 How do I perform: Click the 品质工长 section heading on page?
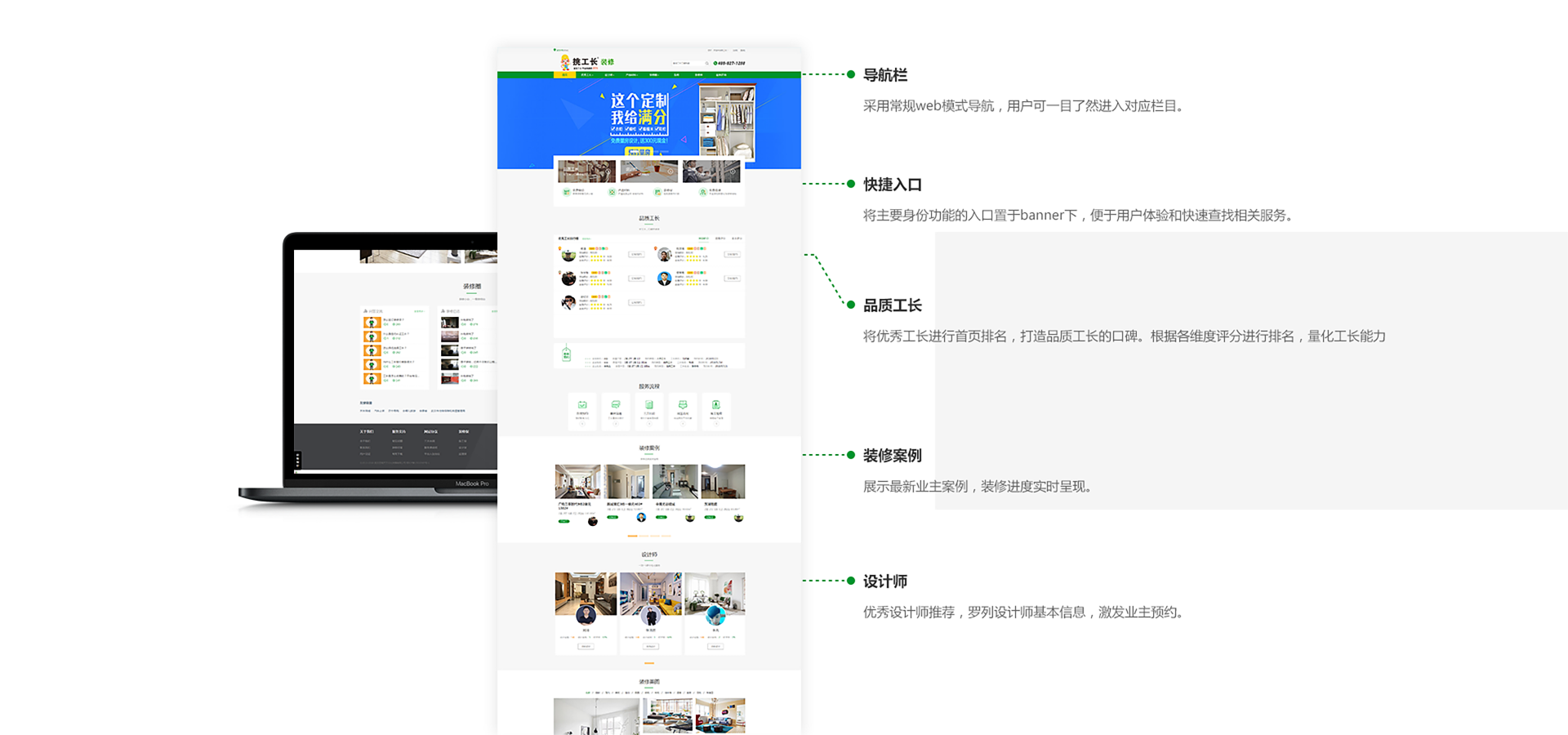(x=649, y=219)
